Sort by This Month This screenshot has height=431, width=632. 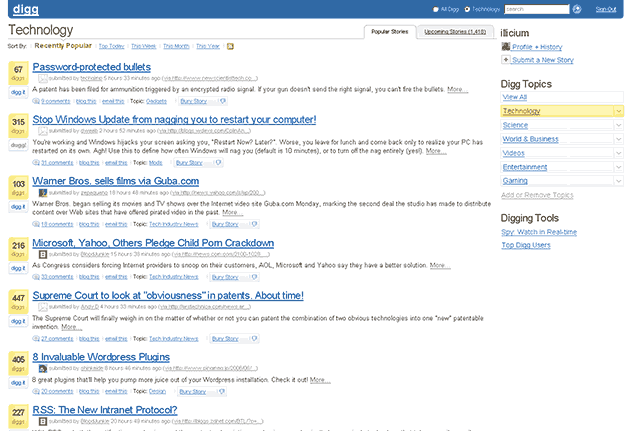tap(176, 46)
